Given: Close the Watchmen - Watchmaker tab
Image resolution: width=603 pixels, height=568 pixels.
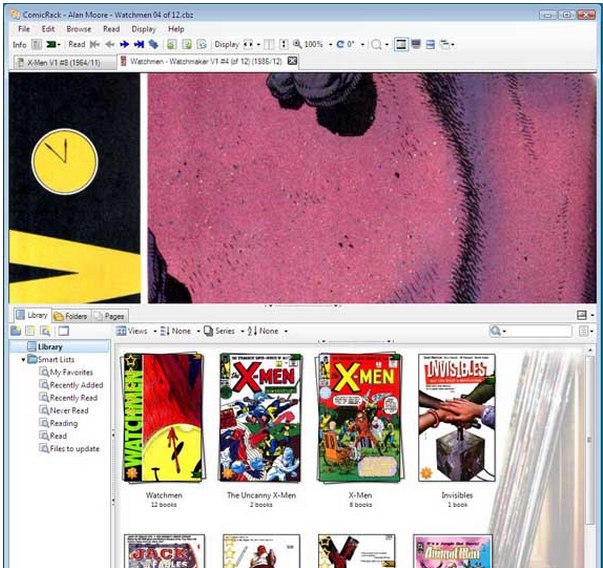Looking at the screenshot, I should [x=292, y=61].
